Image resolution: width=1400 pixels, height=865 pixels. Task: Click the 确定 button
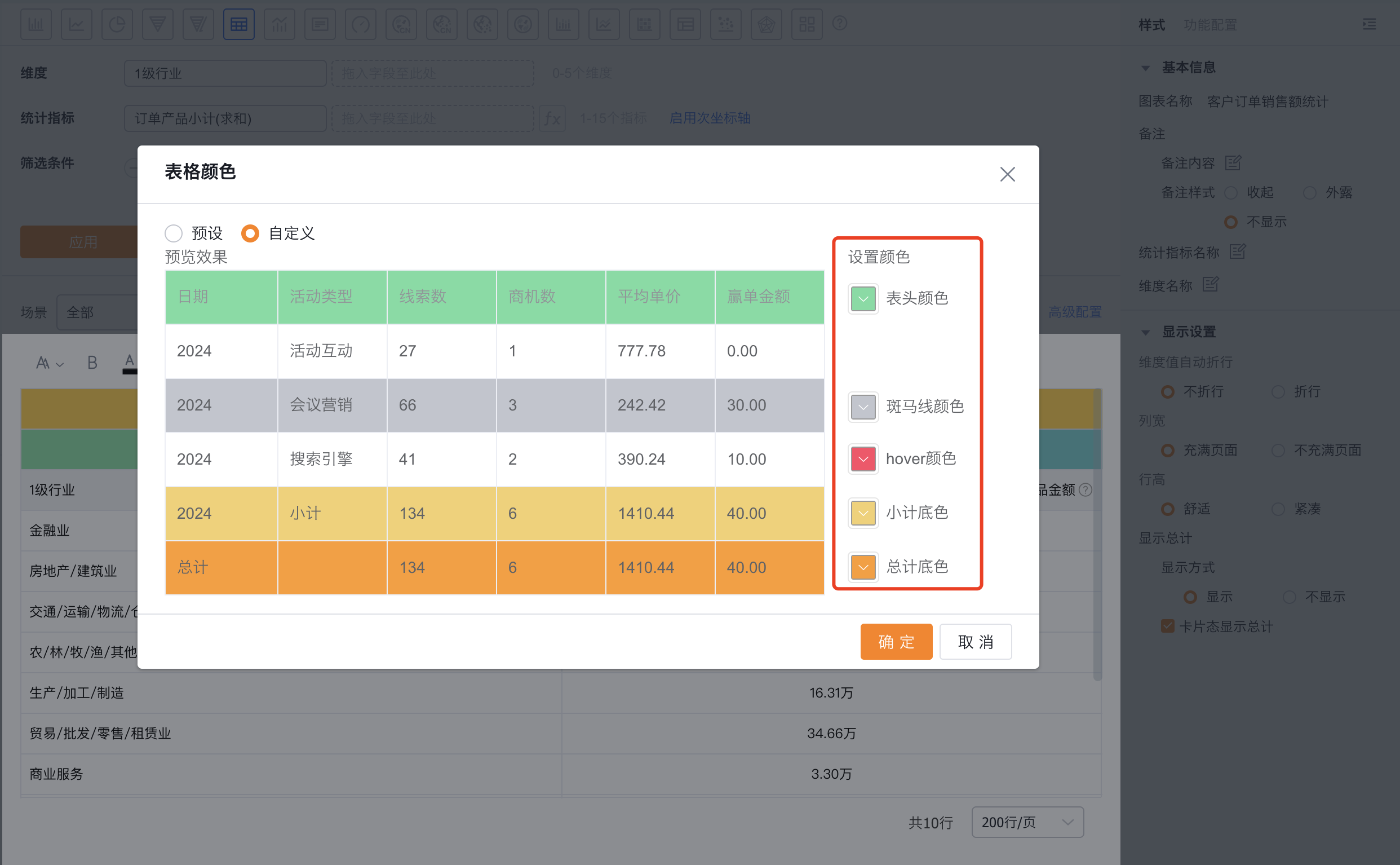(x=896, y=641)
